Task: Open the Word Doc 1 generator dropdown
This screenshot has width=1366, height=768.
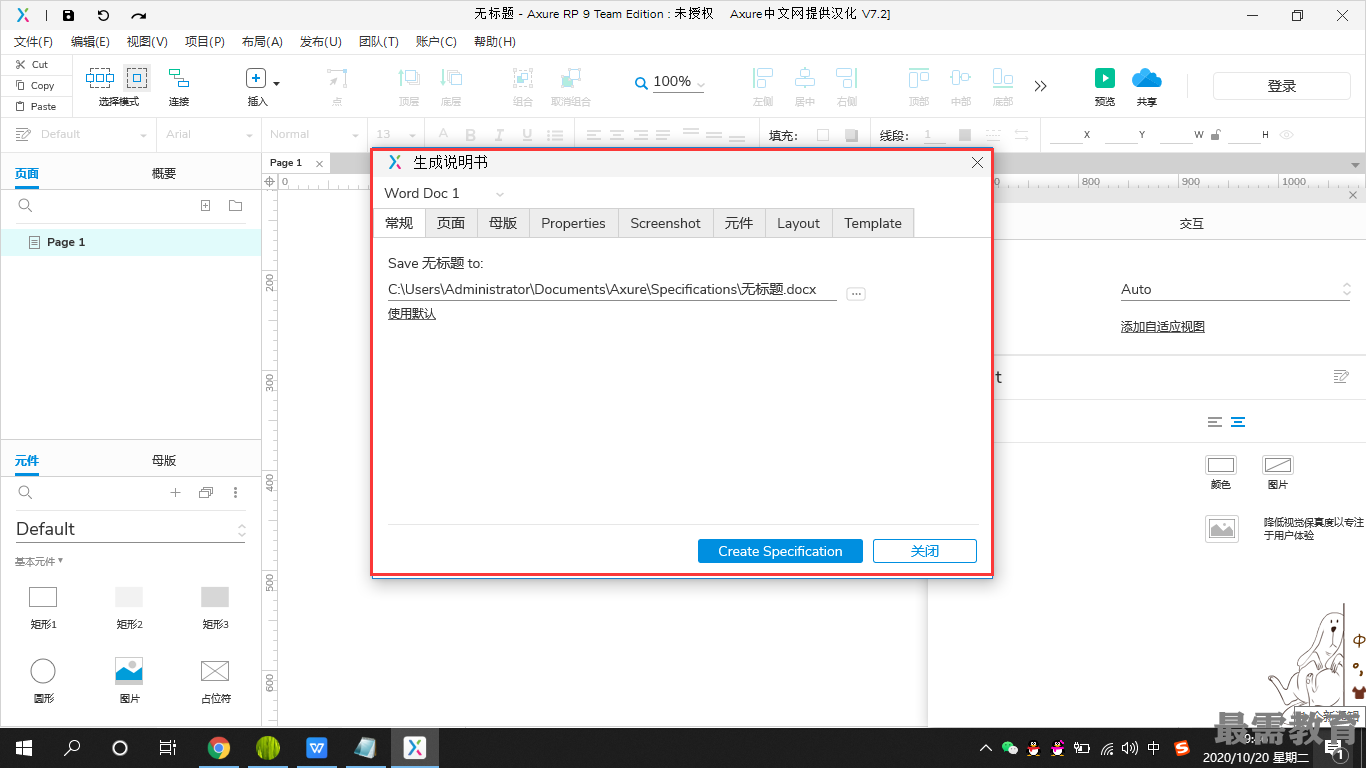Action: click(445, 193)
